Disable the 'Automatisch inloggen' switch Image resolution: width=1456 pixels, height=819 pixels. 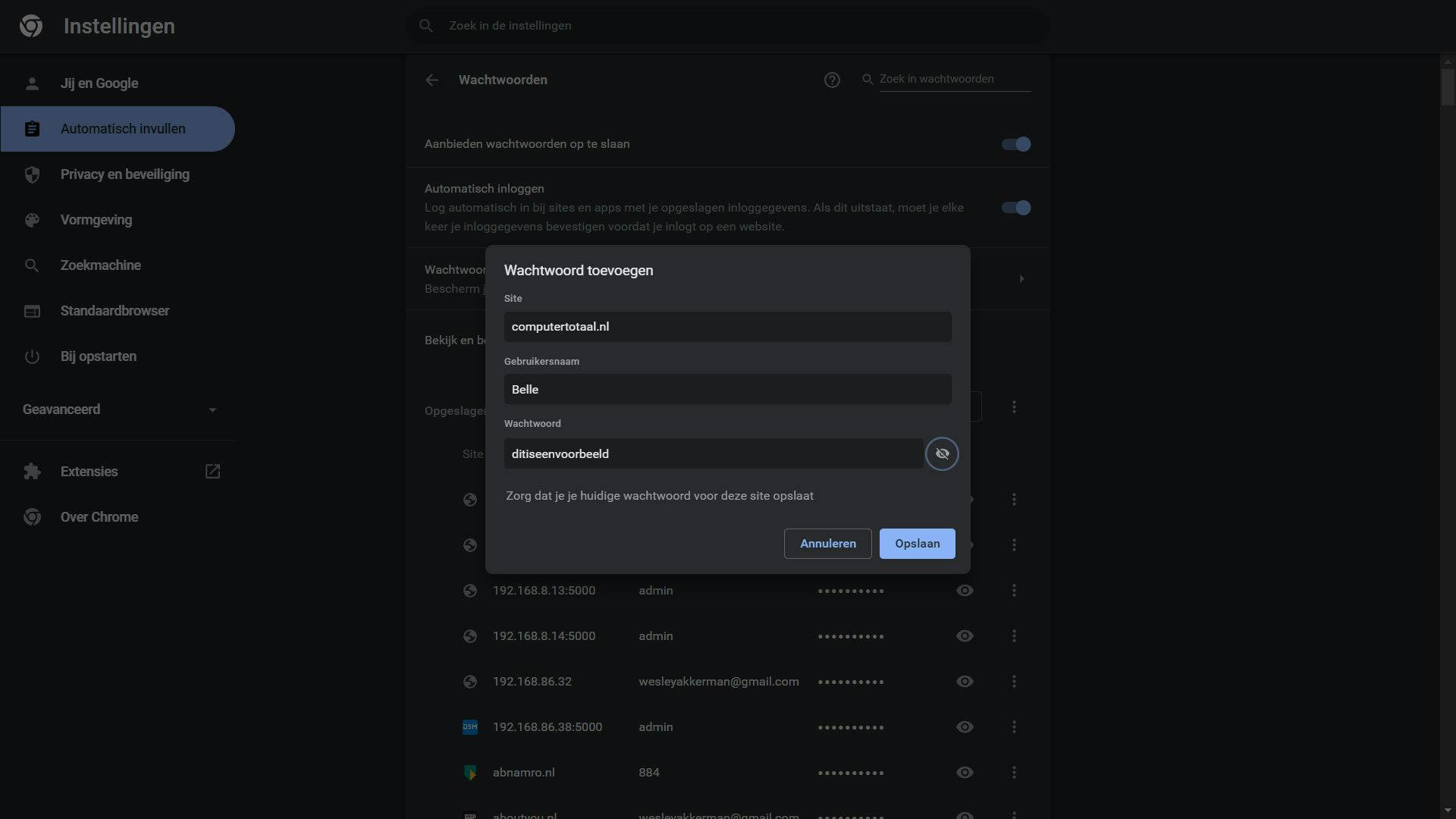(x=1015, y=208)
